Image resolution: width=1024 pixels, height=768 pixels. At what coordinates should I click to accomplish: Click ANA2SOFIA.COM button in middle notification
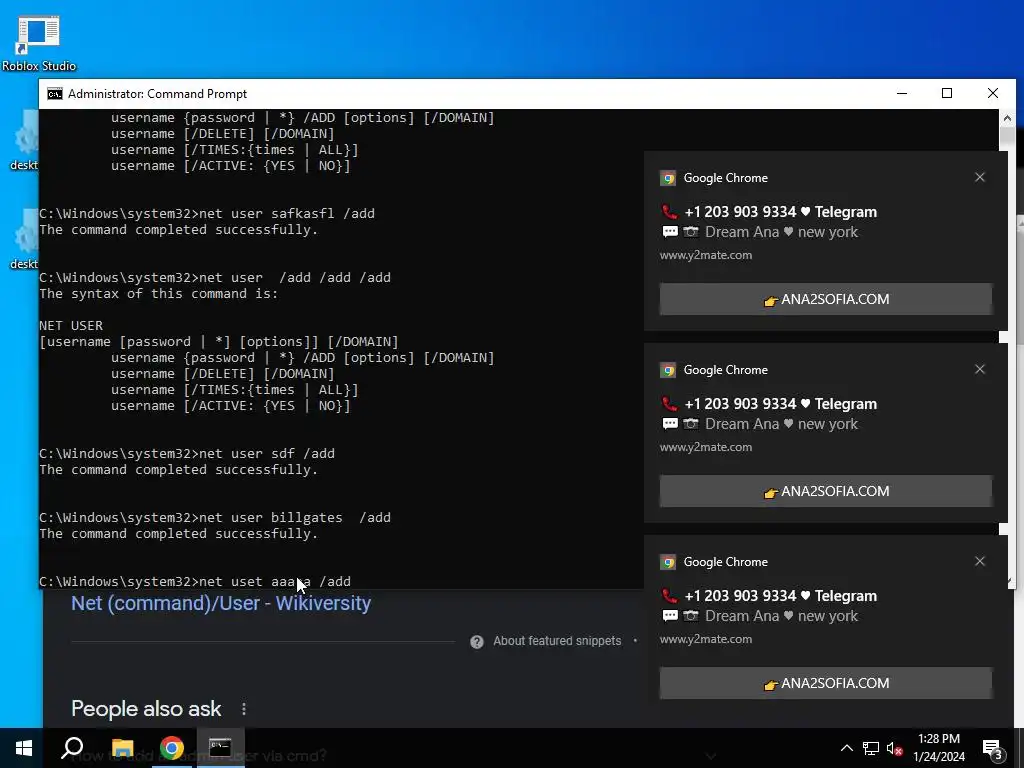(x=825, y=491)
